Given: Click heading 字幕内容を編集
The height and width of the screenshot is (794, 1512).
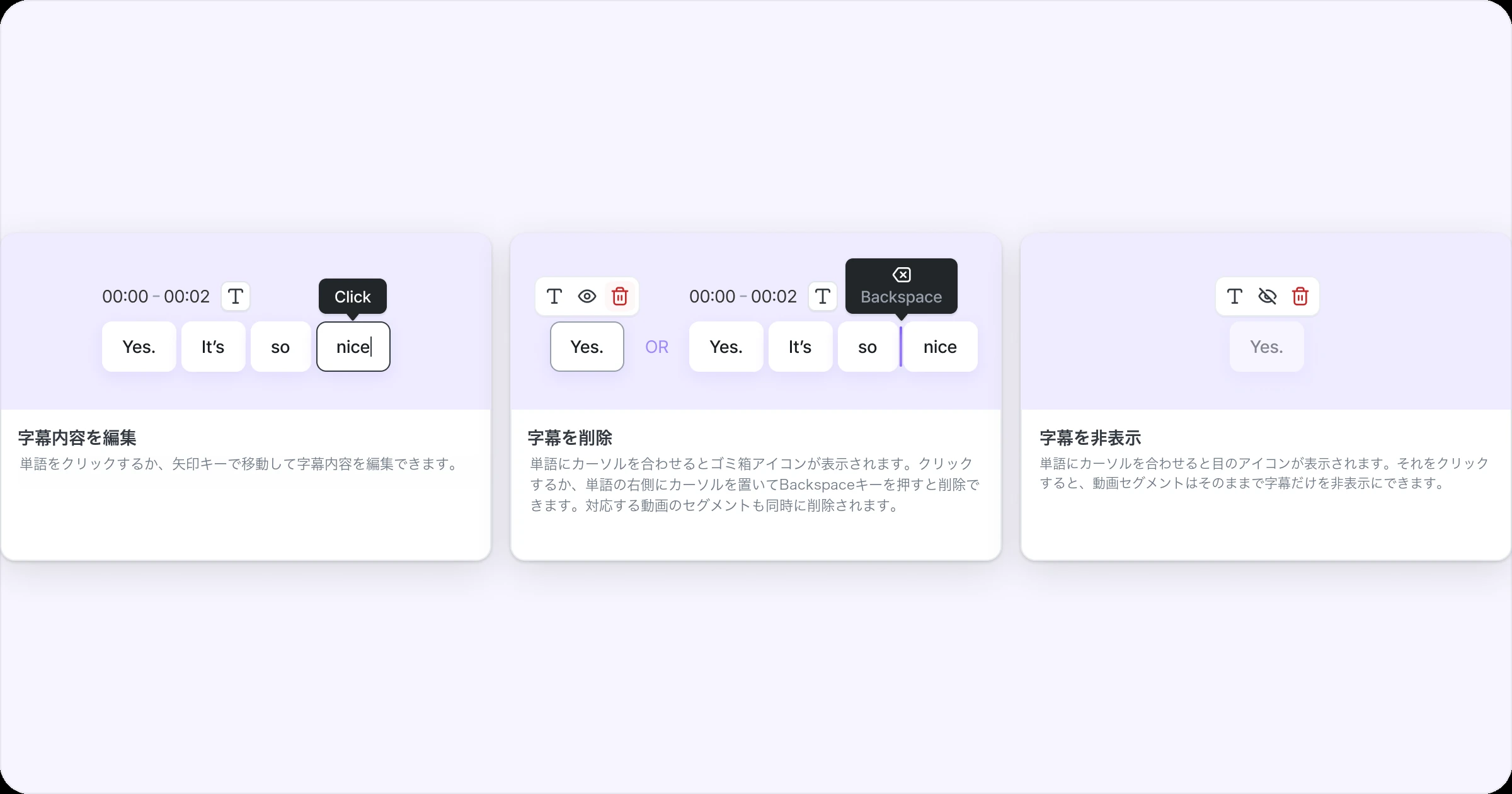Looking at the screenshot, I should click(x=77, y=437).
